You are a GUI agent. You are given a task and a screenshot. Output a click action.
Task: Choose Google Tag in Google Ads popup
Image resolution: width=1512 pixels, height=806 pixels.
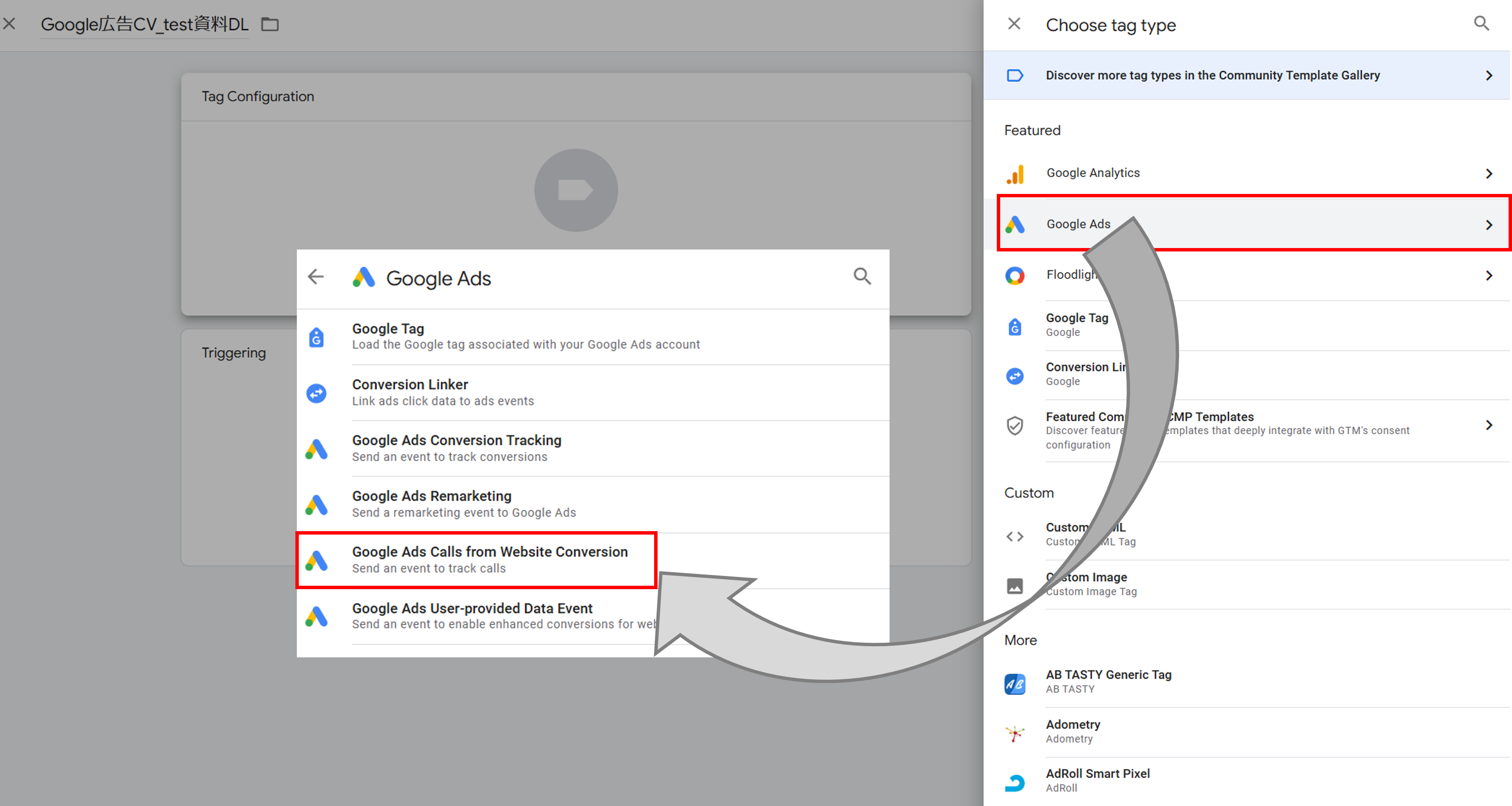tap(593, 337)
